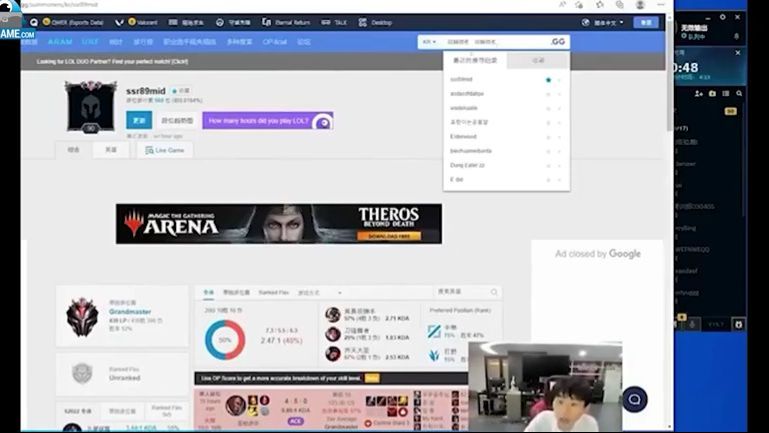
Task: Open Valorant site from top bar
Action: pos(136,22)
